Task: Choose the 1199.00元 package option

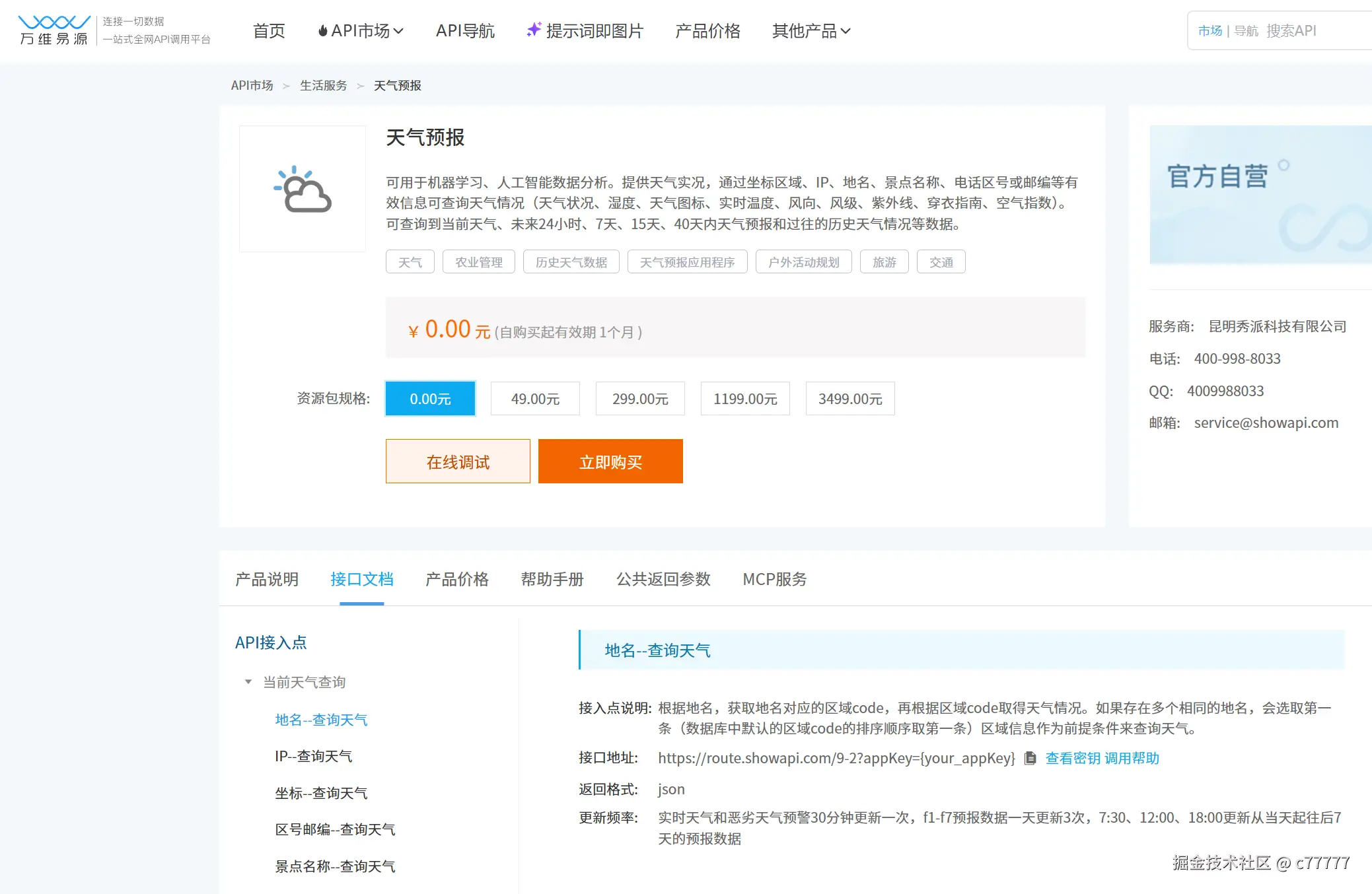Action: point(745,399)
